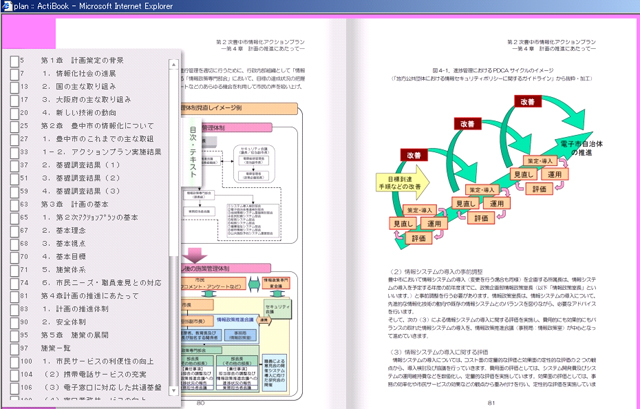Tick the box beside 5.施策体系

coord(14,270)
